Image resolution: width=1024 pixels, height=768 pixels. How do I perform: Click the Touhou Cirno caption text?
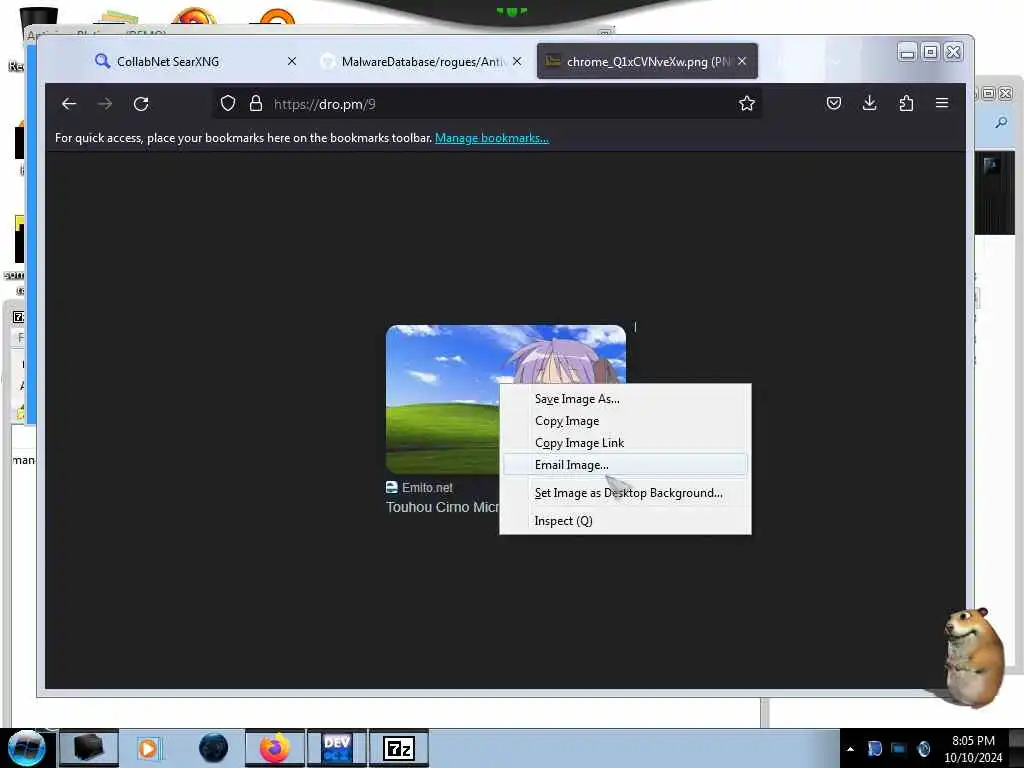pos(443,507)
